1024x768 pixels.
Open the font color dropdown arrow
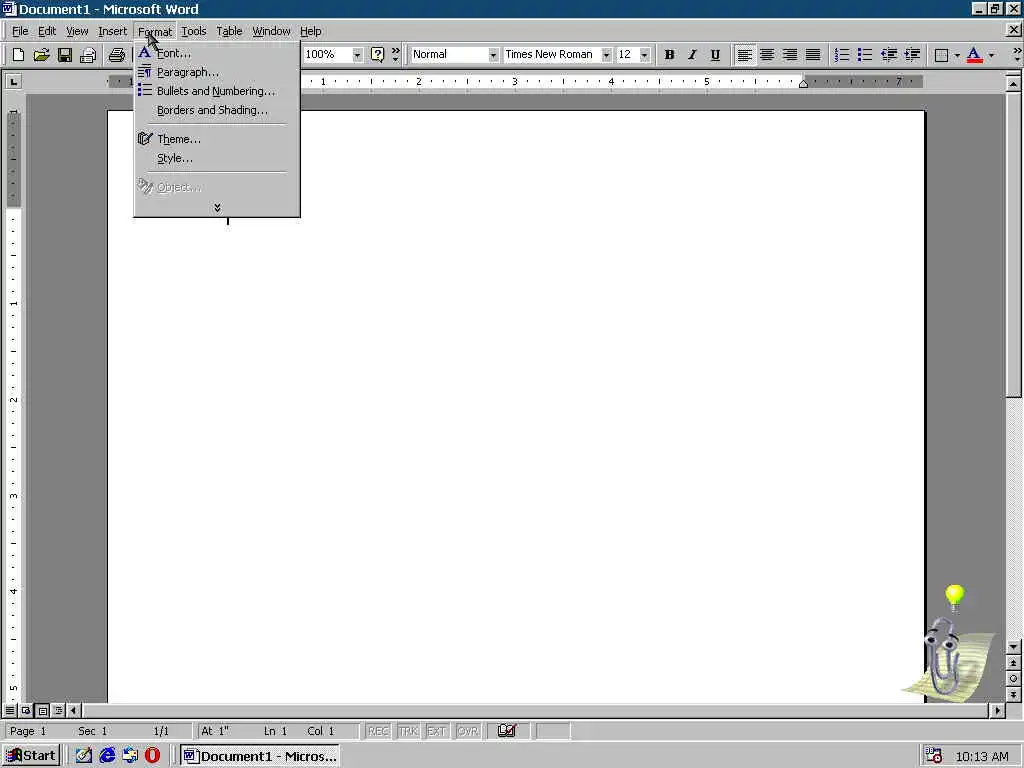click(x=991, y=56)
